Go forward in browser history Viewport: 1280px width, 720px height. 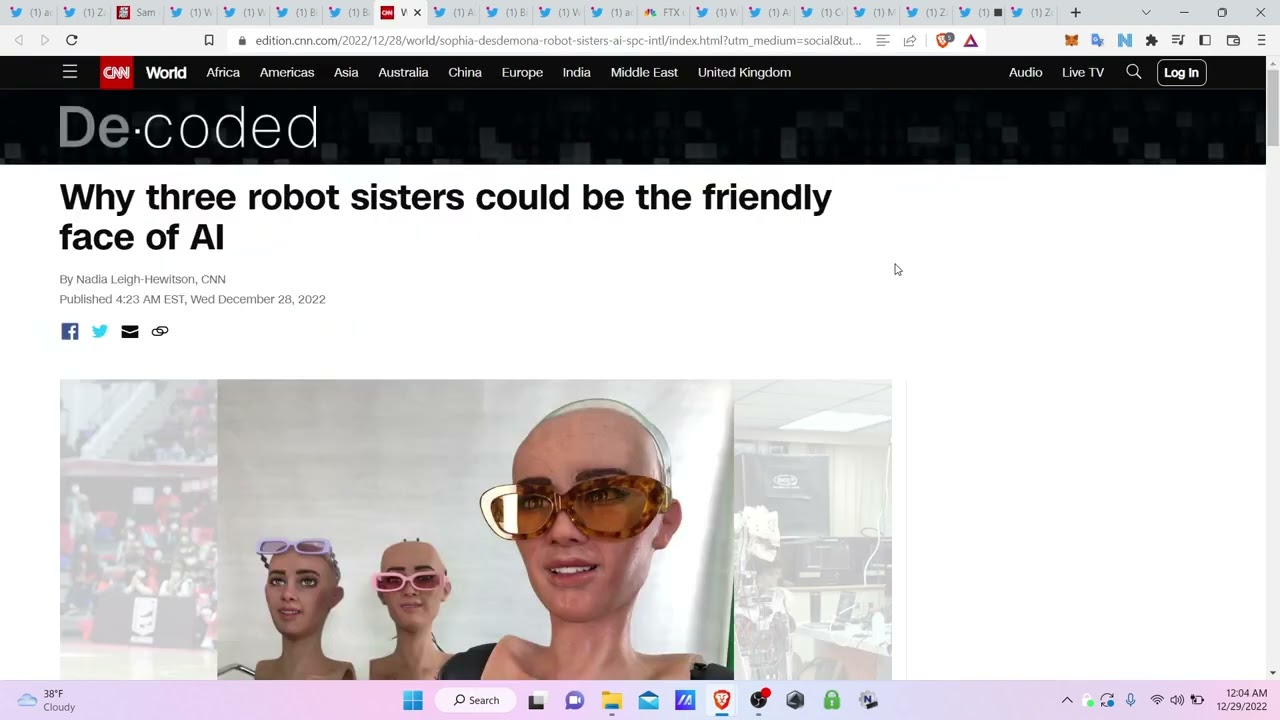coord(45,40)
